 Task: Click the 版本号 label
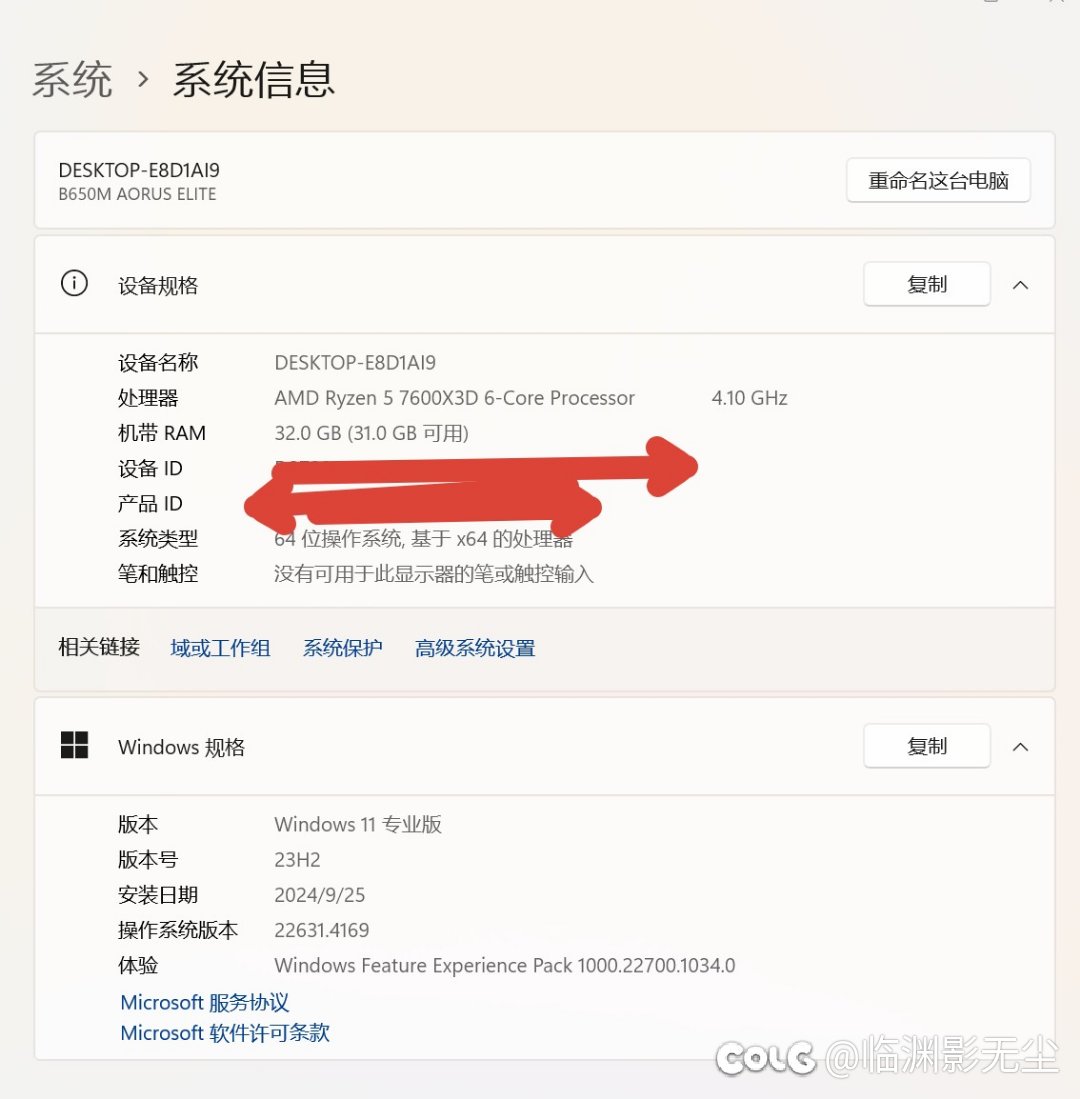(148, 859)
